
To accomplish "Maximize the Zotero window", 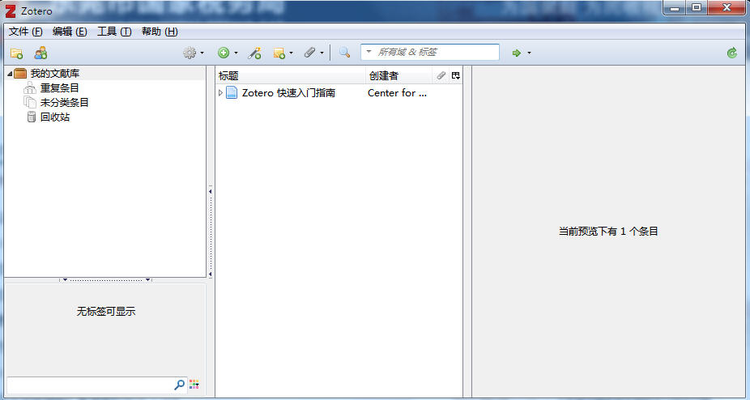I will point(697,8).
